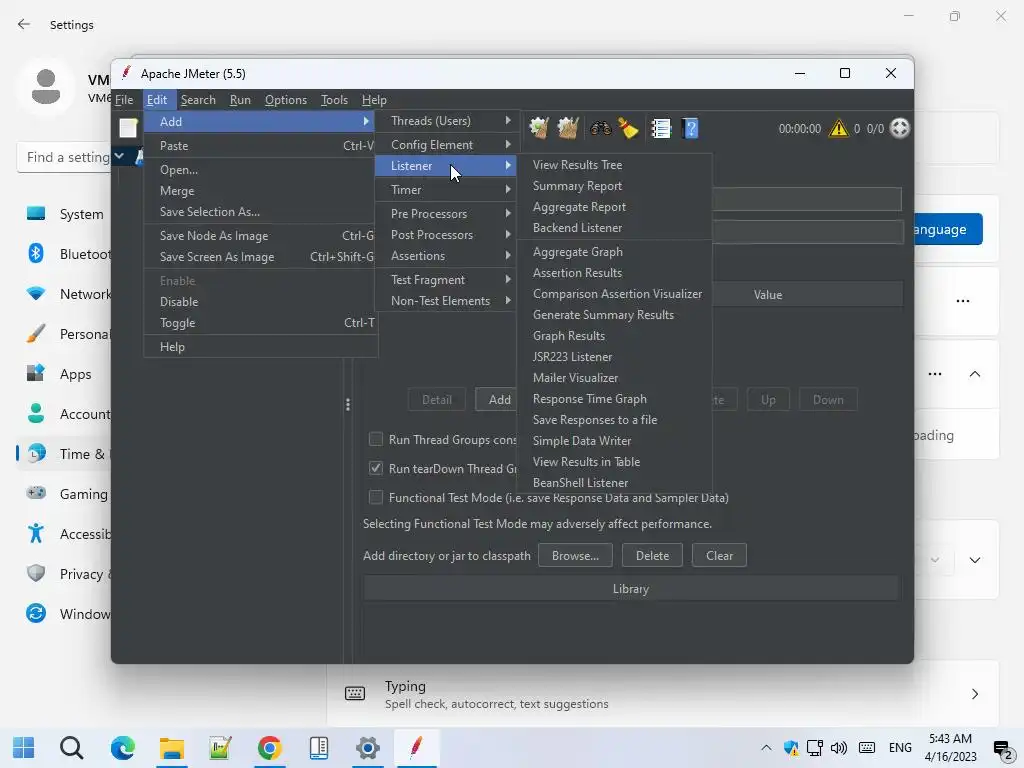Image resolution: width=1024 pixels, height=768 pixels.
Task: Click Save Screen As Image entry
Action: click(x=260, y=257)
